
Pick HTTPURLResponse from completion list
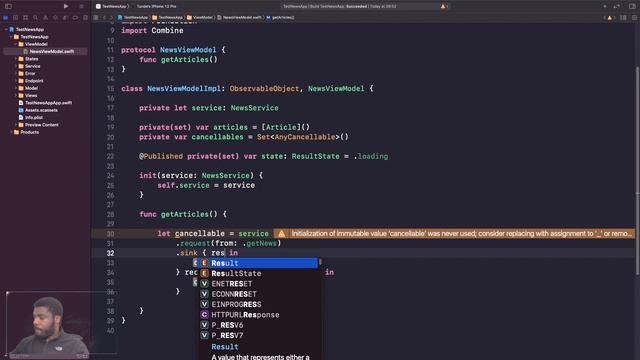[x=259, y=315]
